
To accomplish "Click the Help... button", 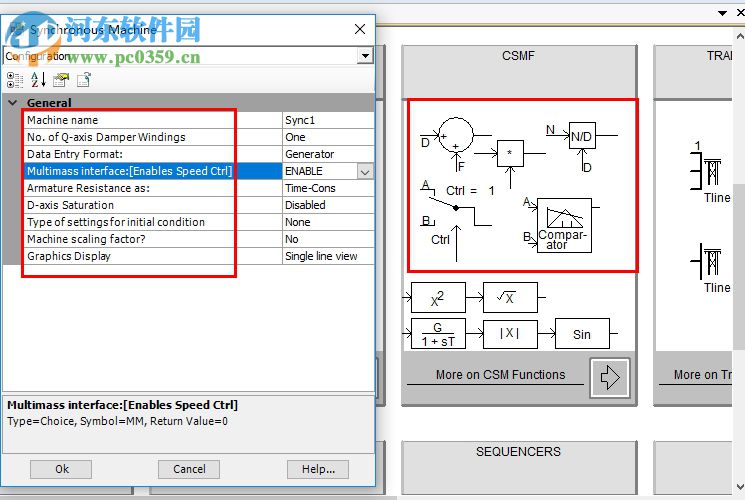I will tap(318, 469).
